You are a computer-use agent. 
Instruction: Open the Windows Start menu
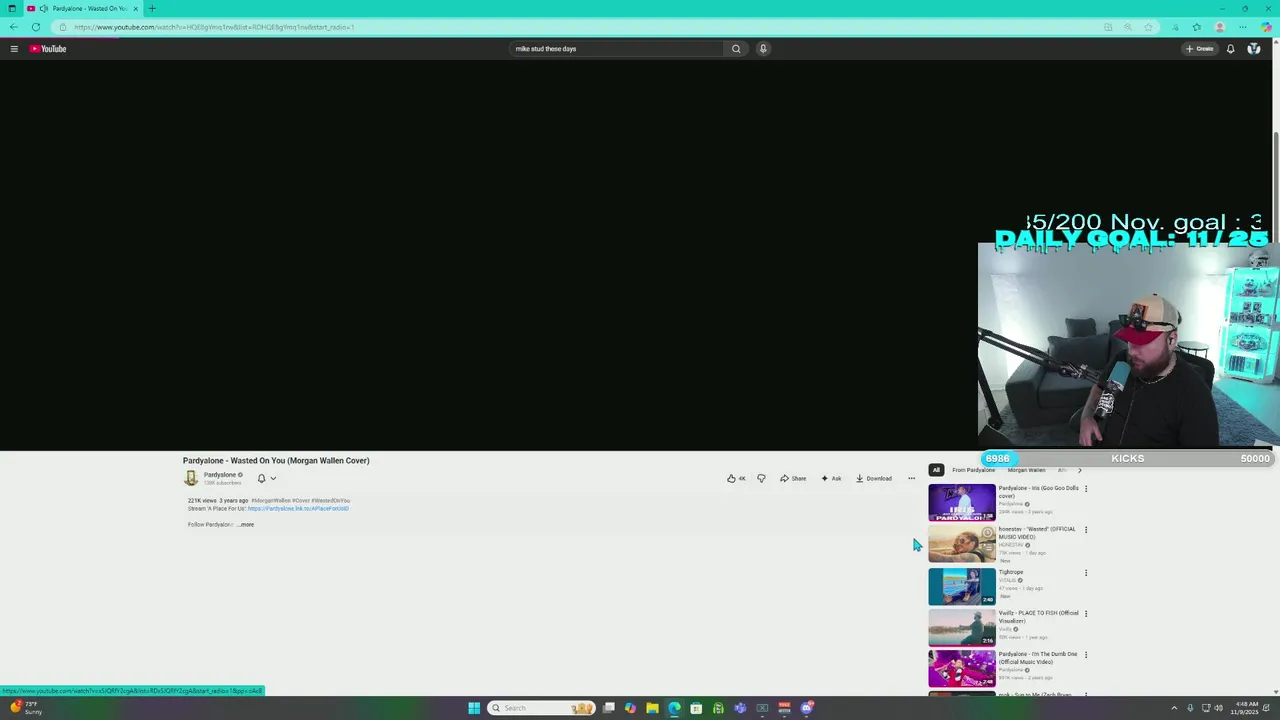tap(474, 708)
